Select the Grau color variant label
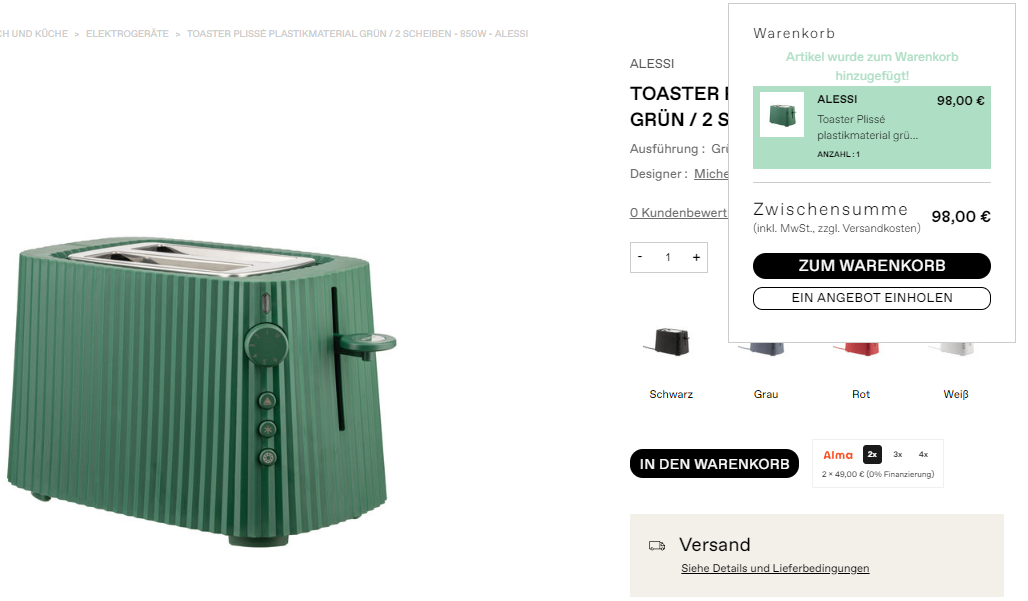 click(x=766, y=394)
